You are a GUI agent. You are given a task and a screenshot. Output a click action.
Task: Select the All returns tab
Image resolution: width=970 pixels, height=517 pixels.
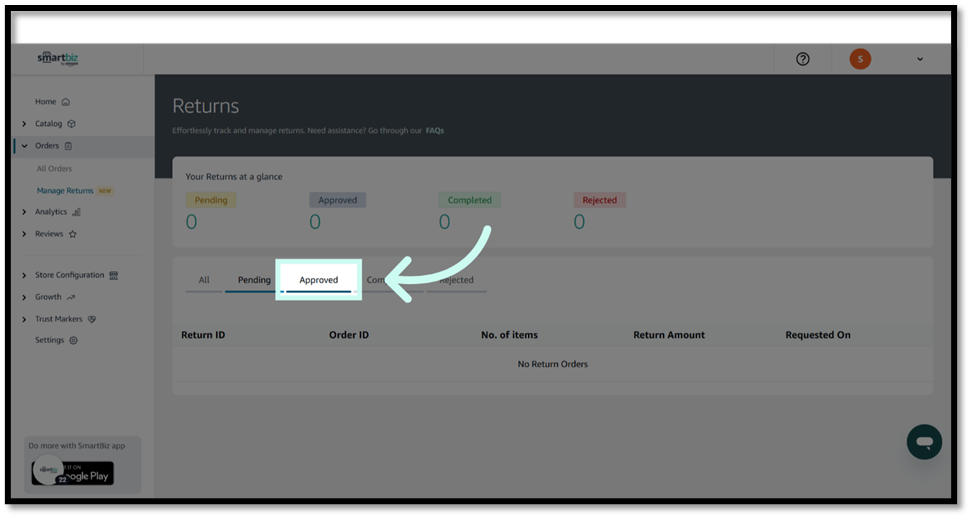(x=204, y=280)
